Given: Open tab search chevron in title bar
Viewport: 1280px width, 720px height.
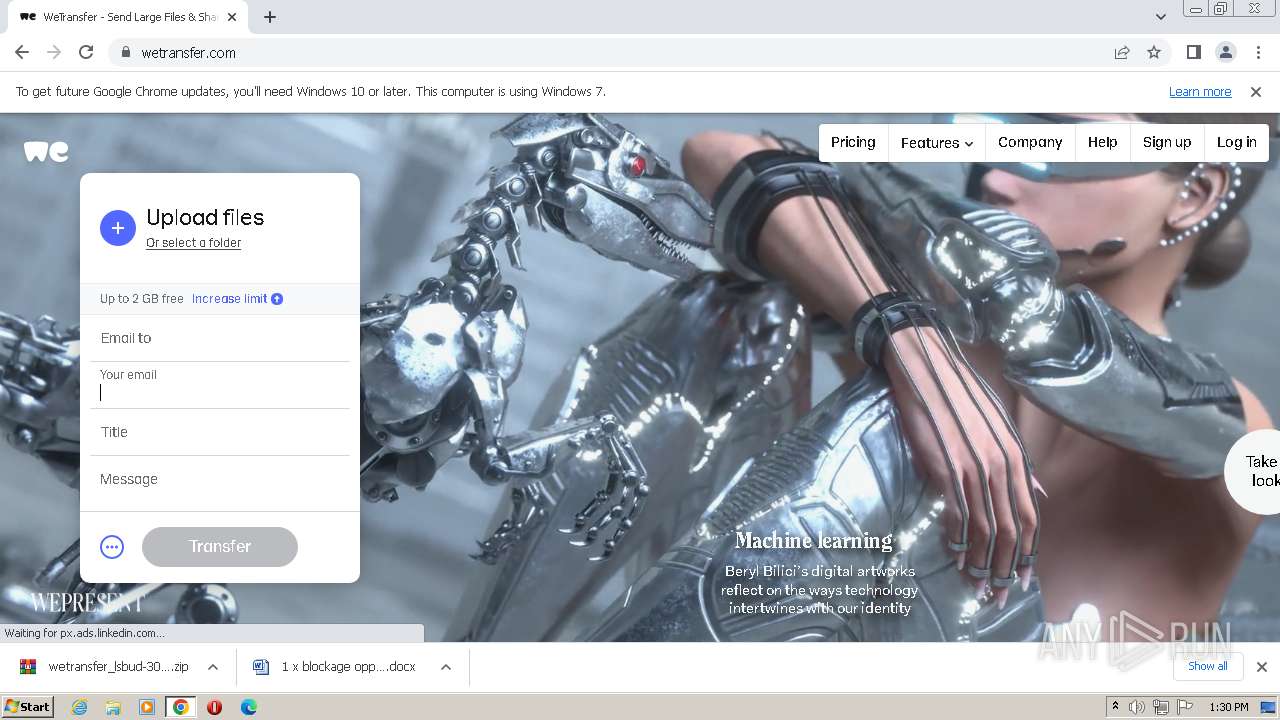Looking at the screenshot, I should pyautogui.click(x=1160, y=17).
